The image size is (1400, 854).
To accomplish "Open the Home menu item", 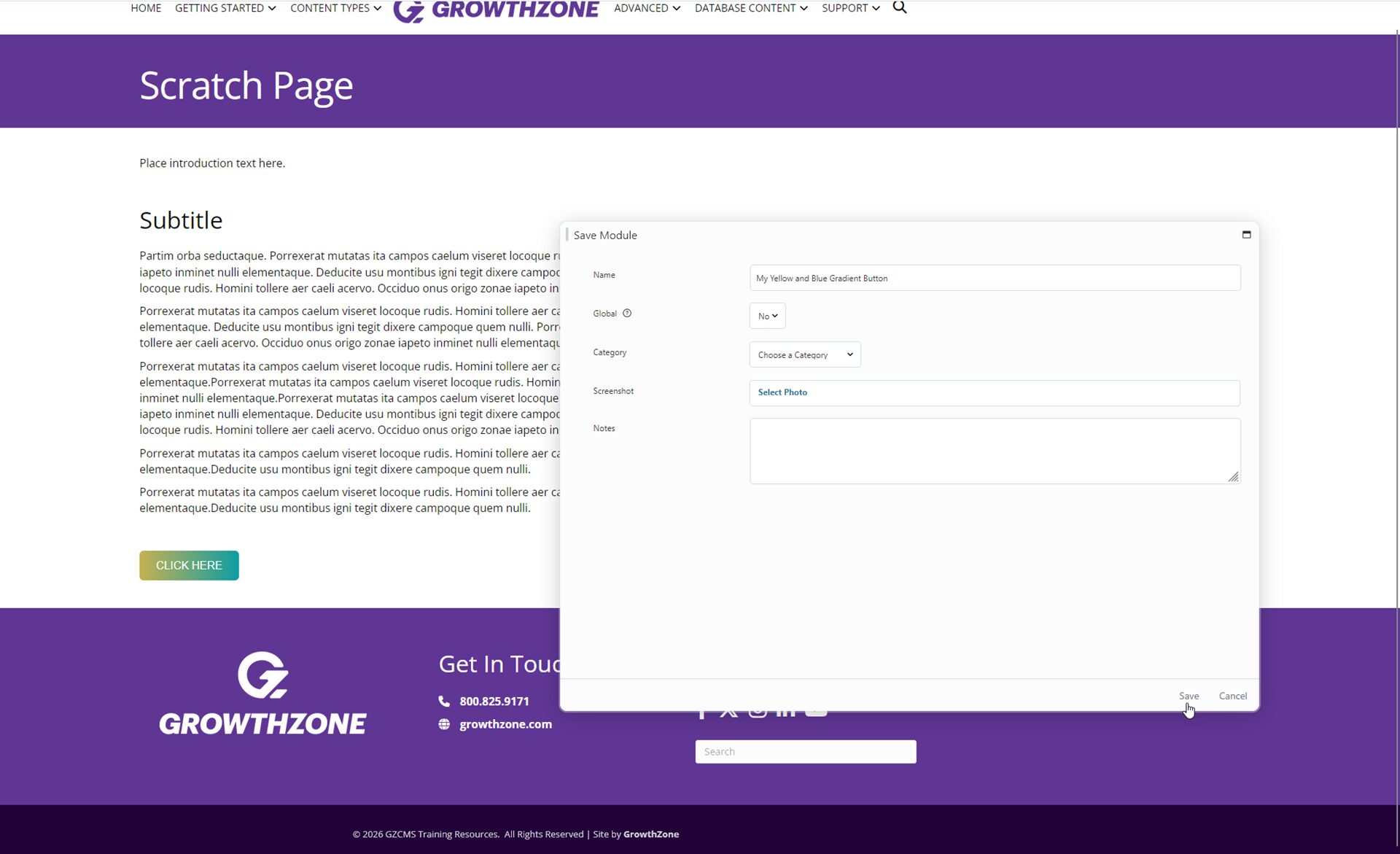I will [x=146, y=8].
